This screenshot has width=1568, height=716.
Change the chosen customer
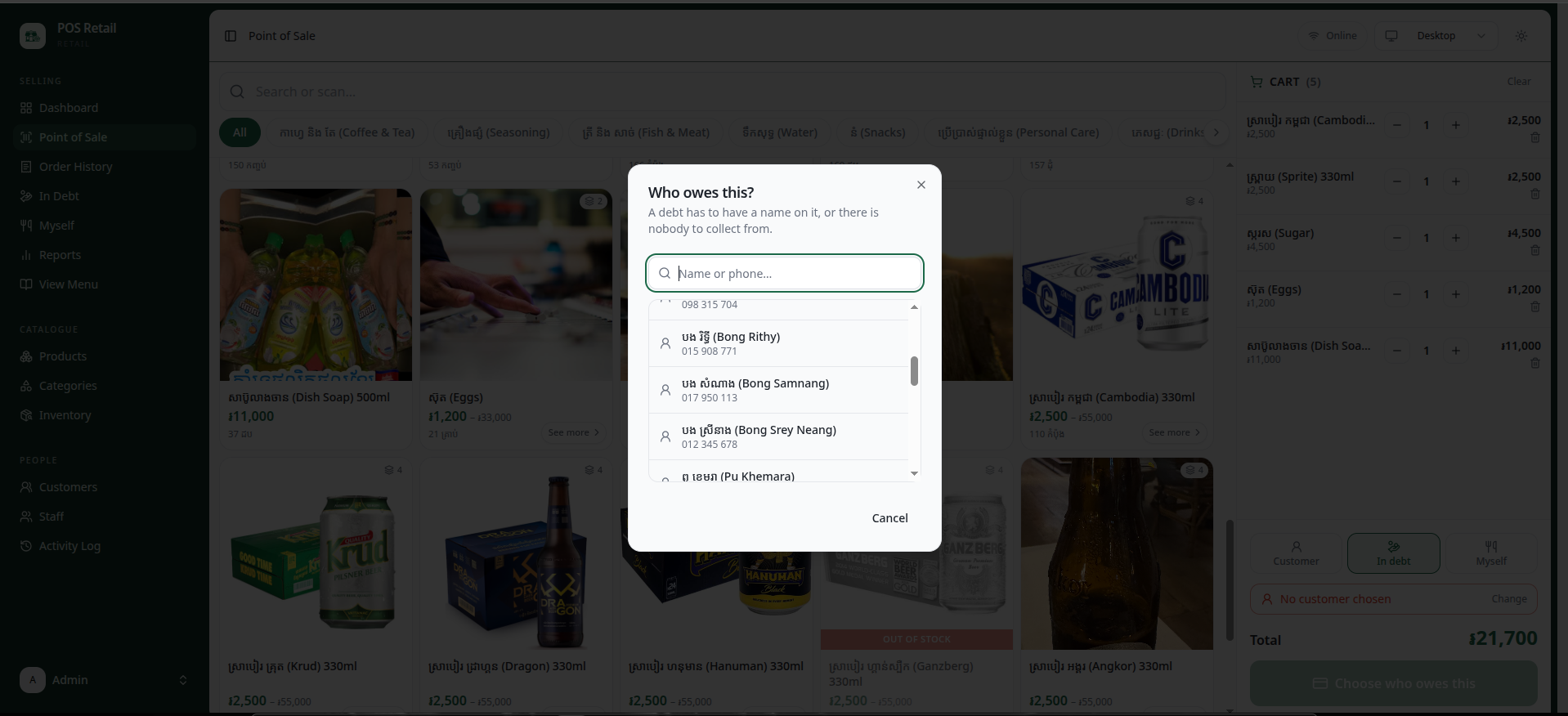point(1509,599)
